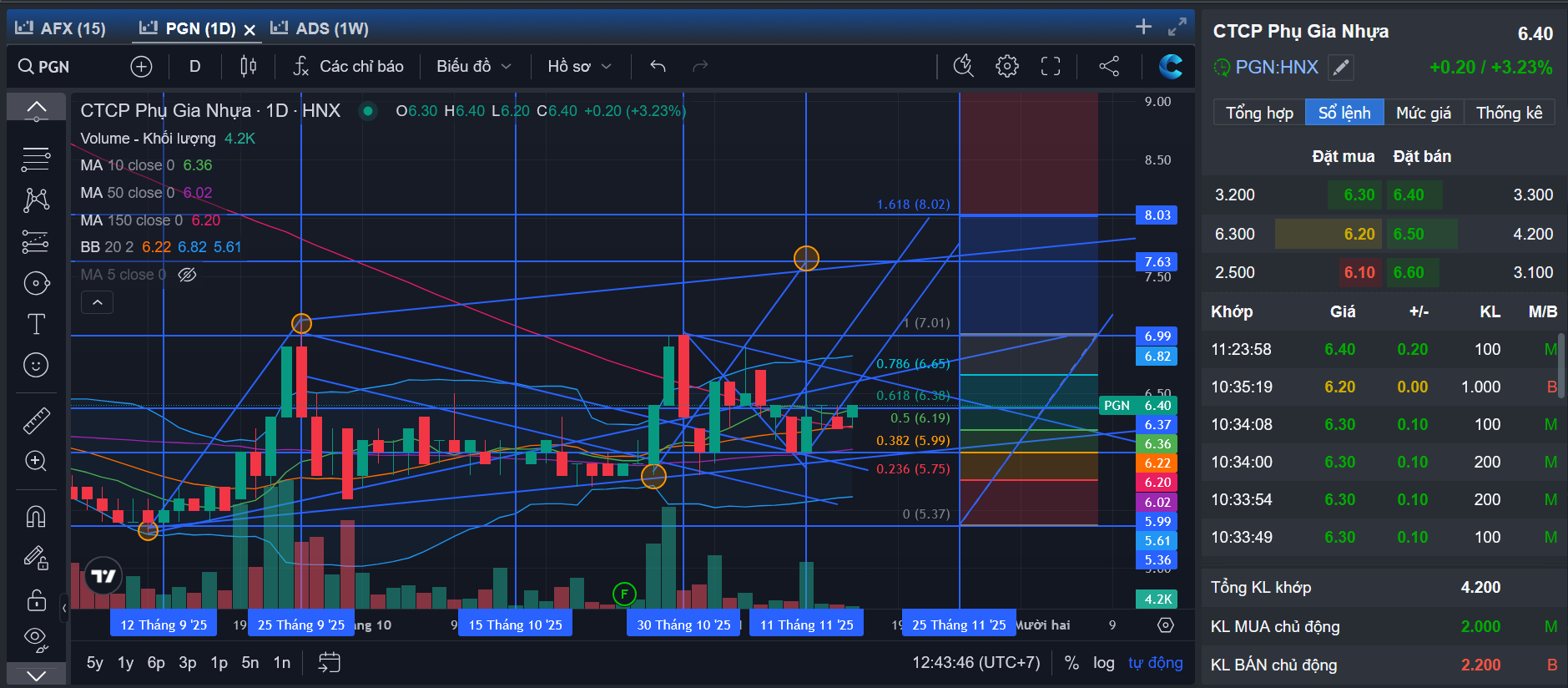Set chart range to 6p
The width and height of the screenshot is (1568, 688).
[156, 663]
